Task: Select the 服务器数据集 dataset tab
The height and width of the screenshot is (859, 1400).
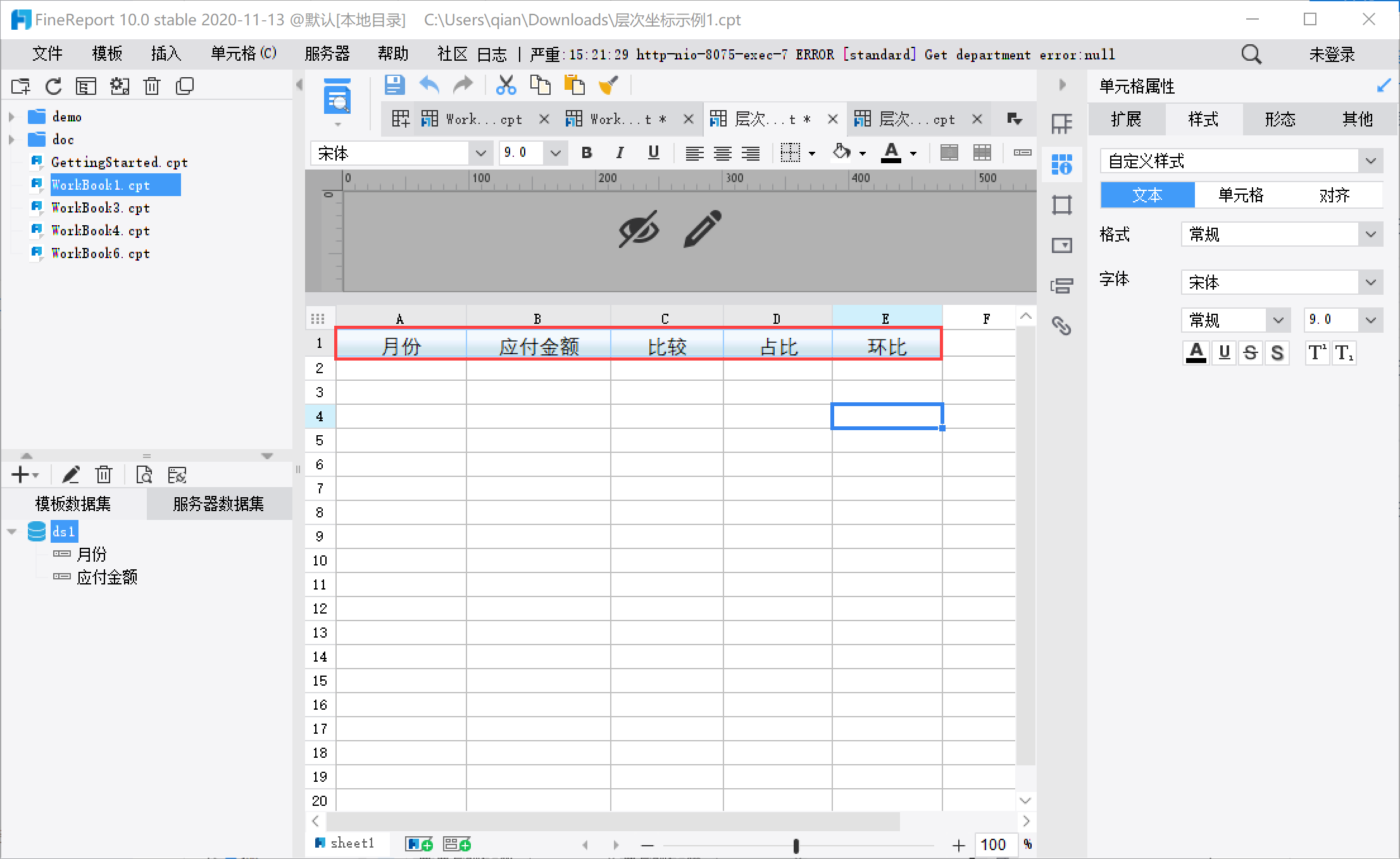Action: 218,504
